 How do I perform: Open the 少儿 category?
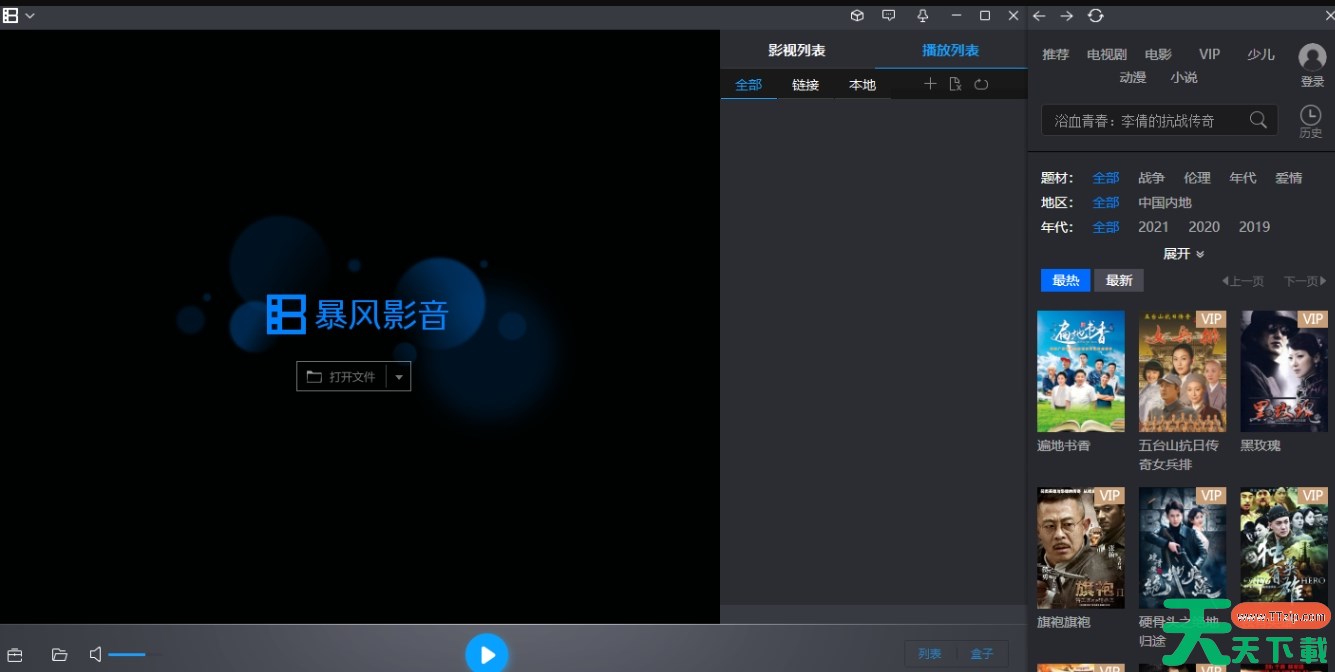pyautogui.click(x=1261, y=54)
